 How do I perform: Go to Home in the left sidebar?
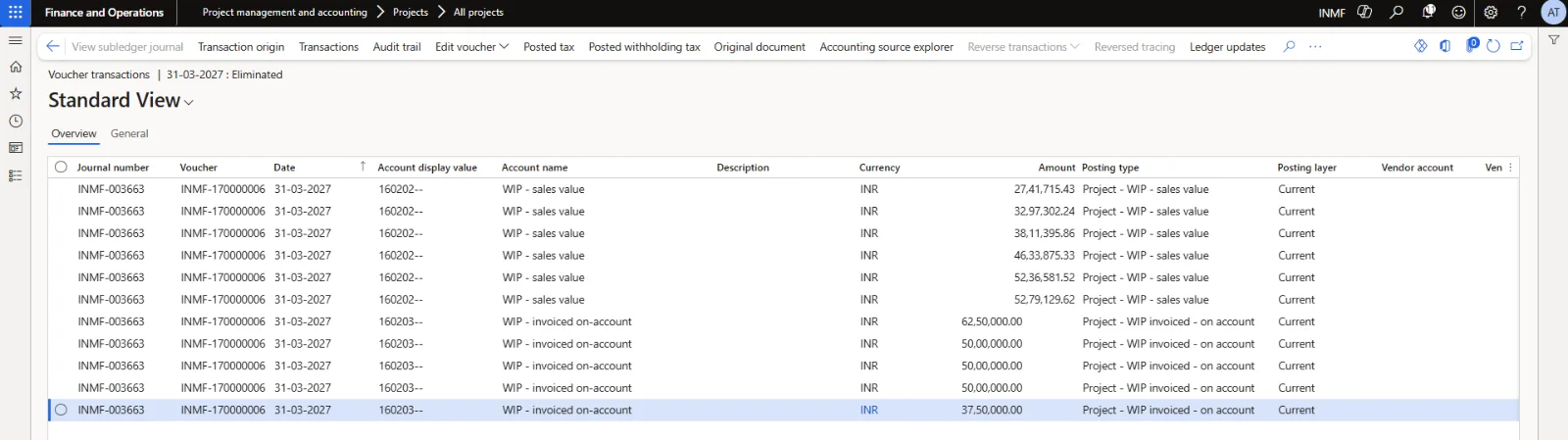point(15,67)
